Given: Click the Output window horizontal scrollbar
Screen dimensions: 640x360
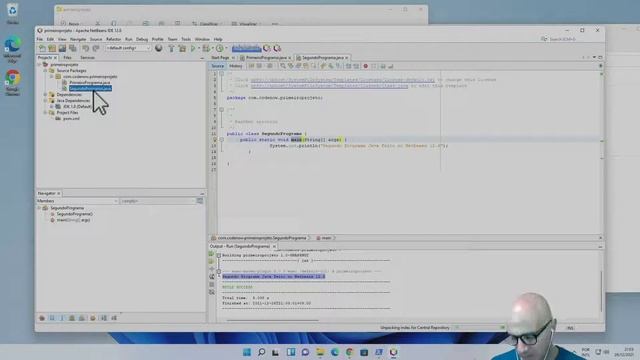Looking at the screenshot, I should click(272, 320).
